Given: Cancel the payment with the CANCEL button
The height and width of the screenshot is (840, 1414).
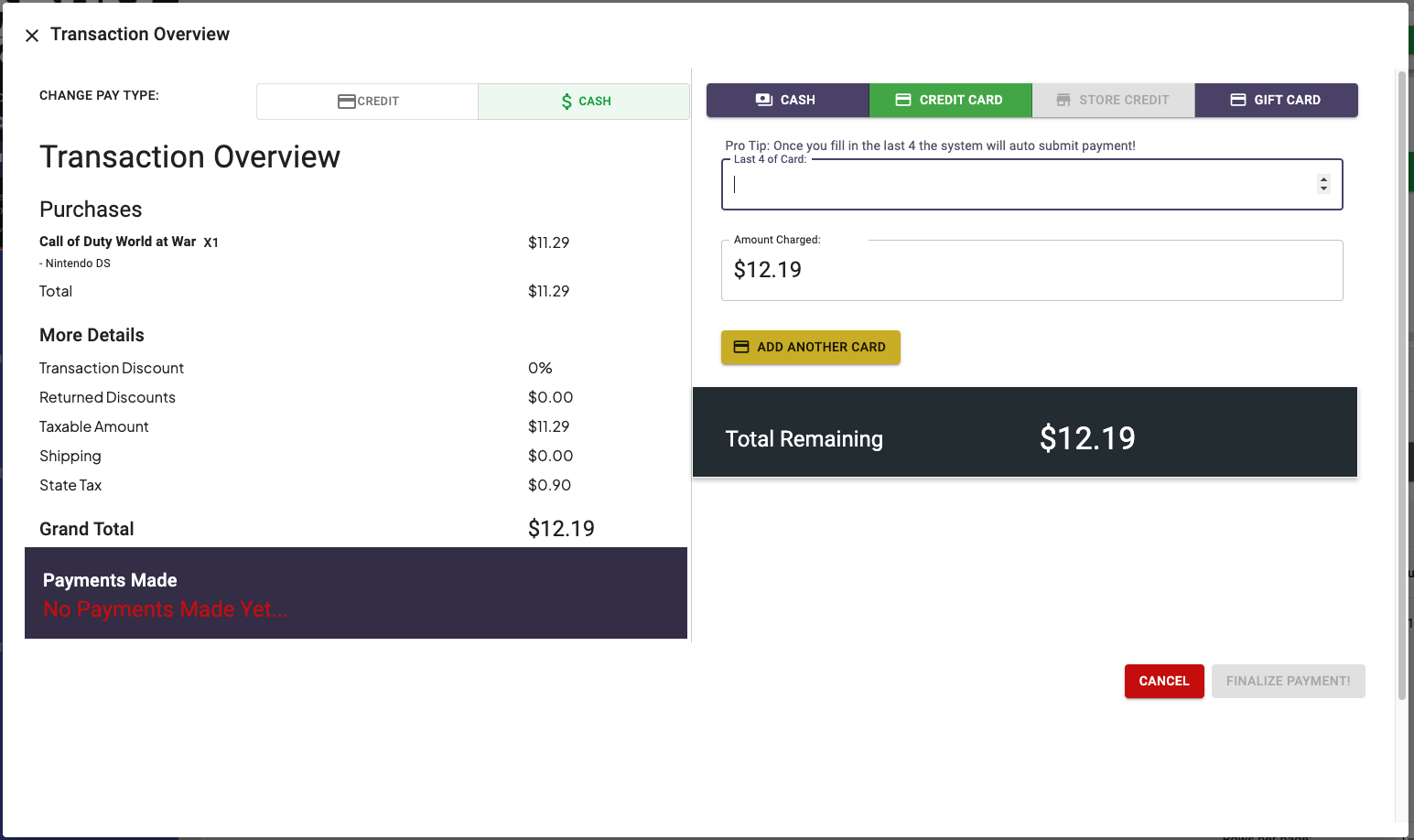Looking at the screenshot, I should coord(1163,681).
